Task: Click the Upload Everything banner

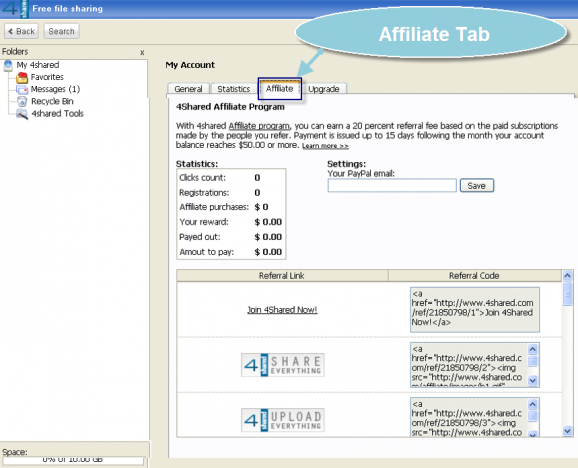Action: point(283,420)
